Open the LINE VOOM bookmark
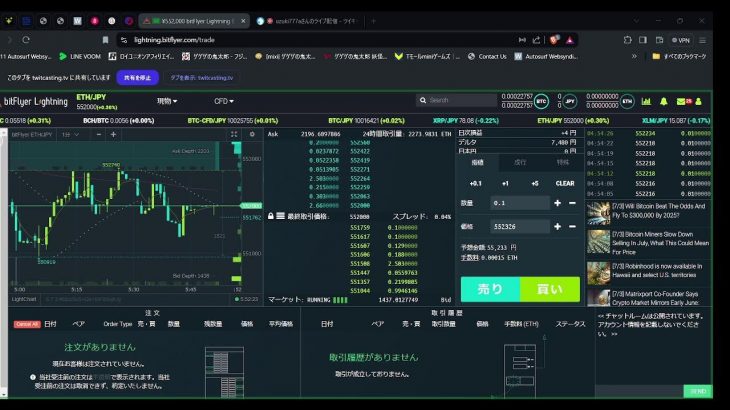730x410 pixels. click(x=80, y=56)
